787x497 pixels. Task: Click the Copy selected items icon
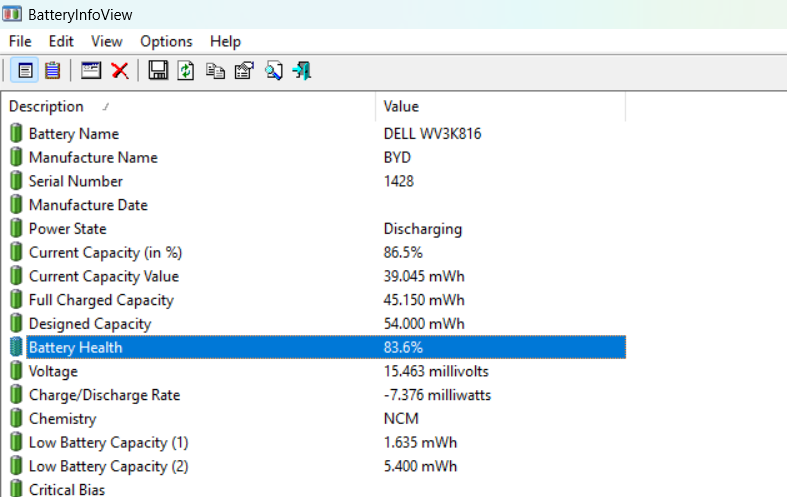[215, 70]
